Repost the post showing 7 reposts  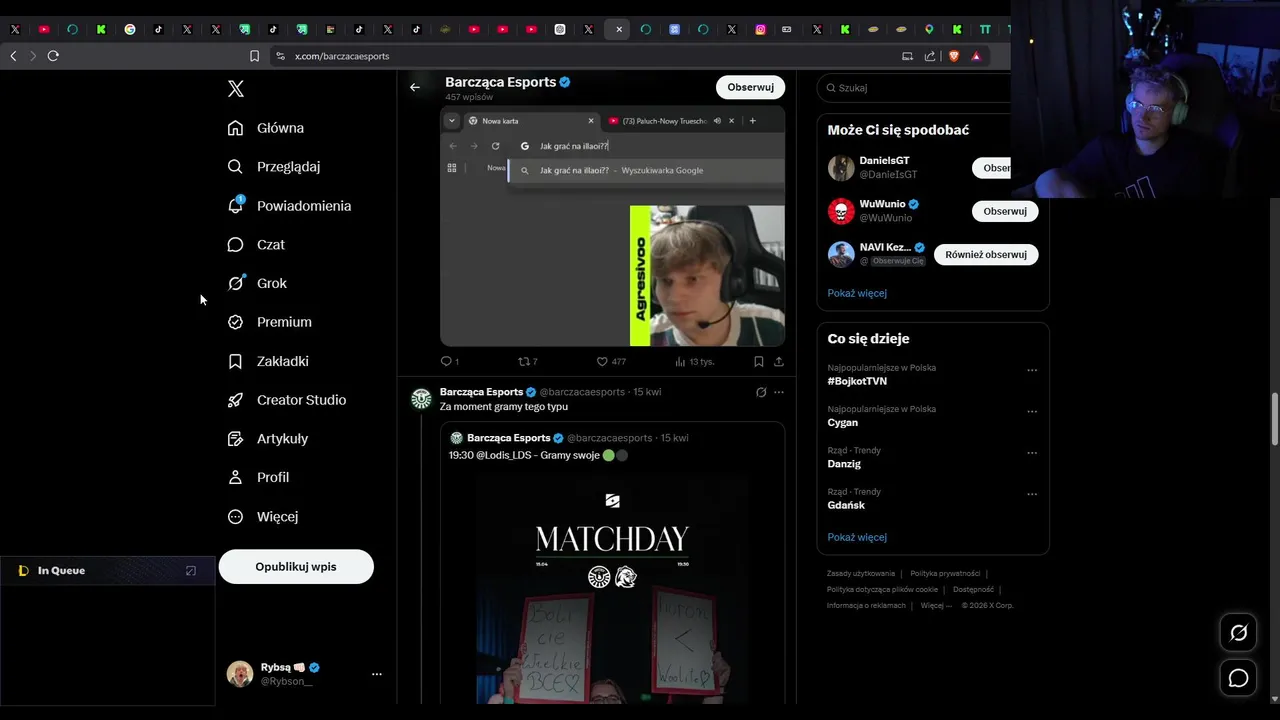click(x=527, y=362)
